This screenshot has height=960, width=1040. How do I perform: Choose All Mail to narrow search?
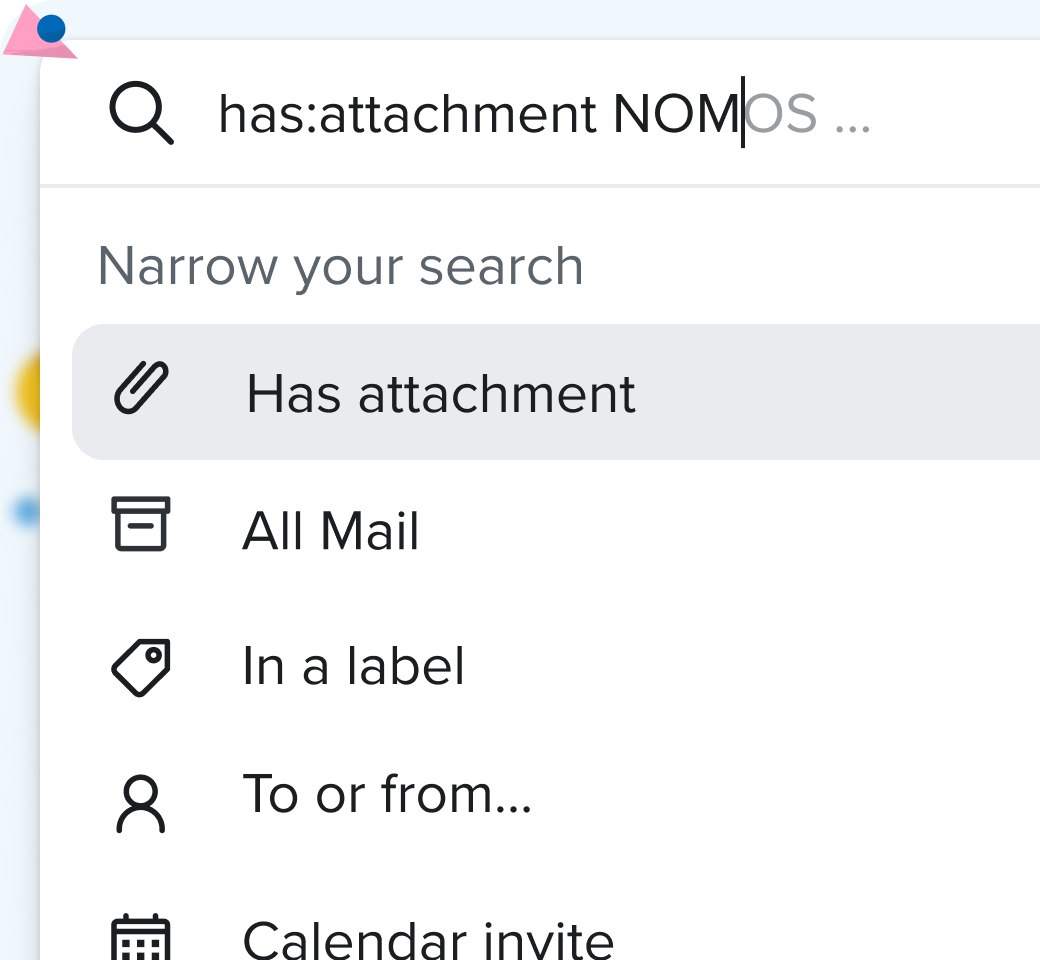pos(331,530)
